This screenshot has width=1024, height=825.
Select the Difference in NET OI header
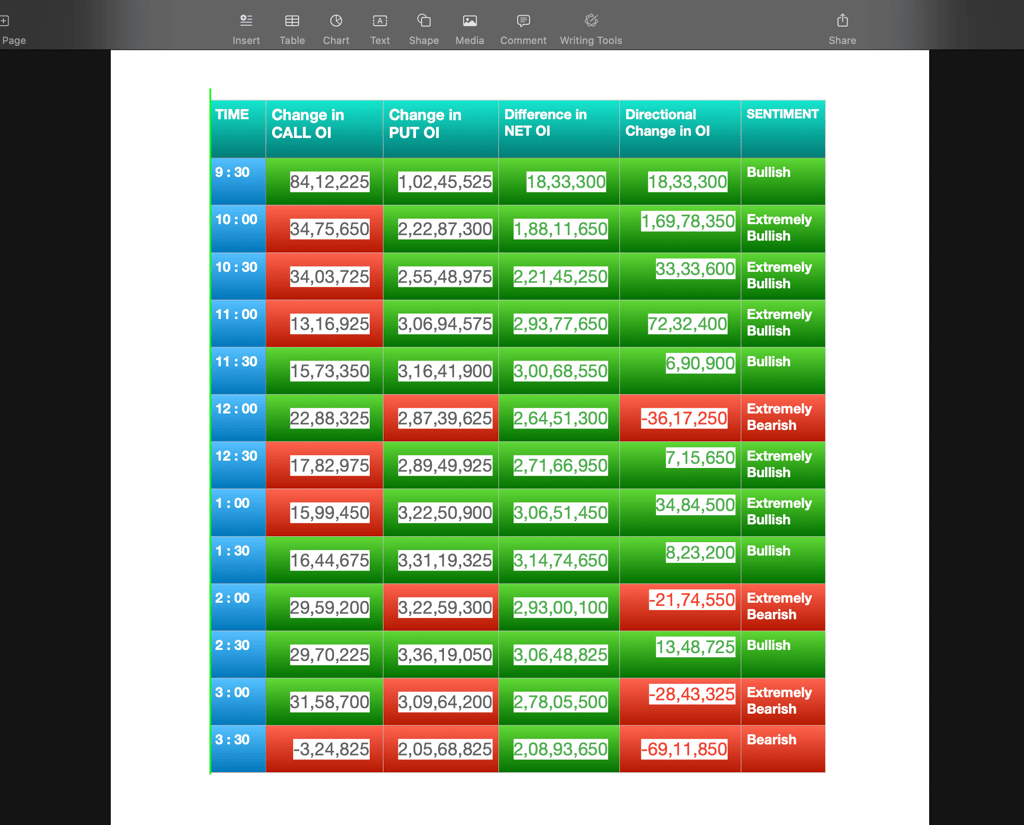click(559, 129)
